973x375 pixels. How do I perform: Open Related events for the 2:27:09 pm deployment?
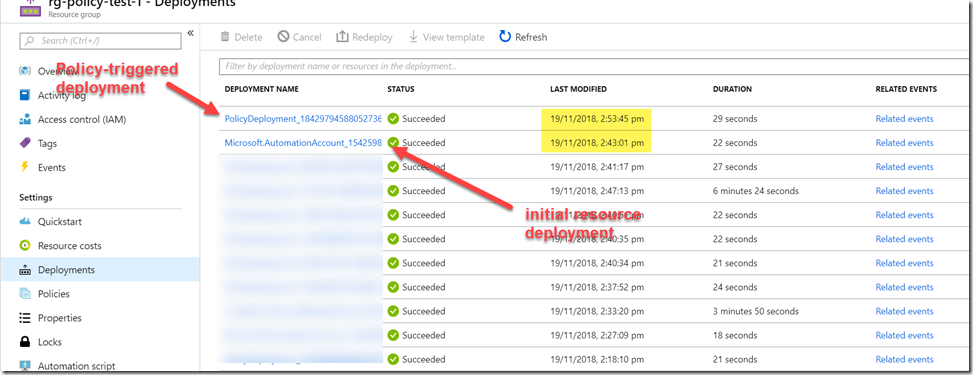coord(904,336)
